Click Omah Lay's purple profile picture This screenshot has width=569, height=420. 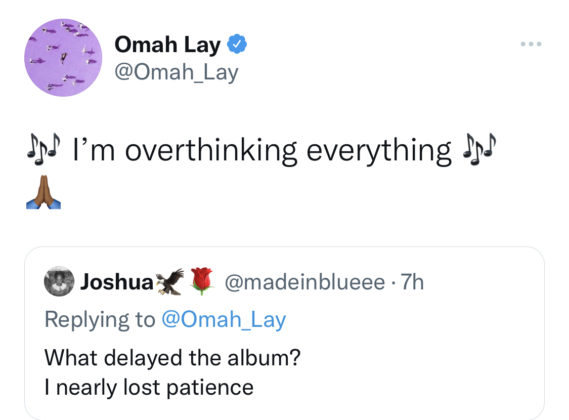[63, 58]
